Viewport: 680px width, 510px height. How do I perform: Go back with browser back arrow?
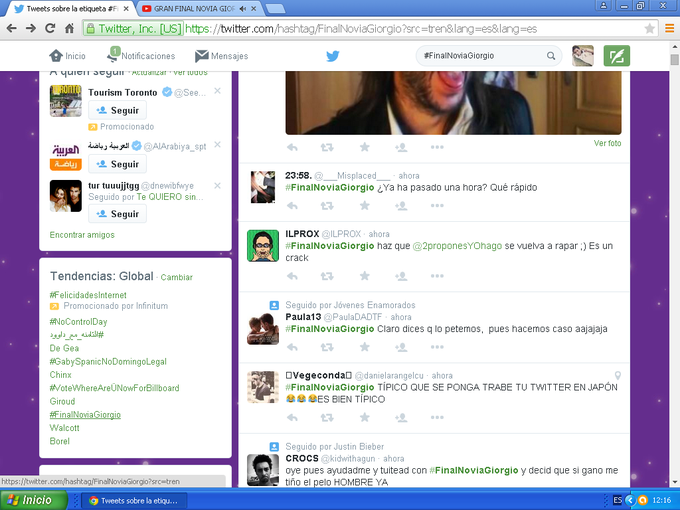click(x=12, y=29)
